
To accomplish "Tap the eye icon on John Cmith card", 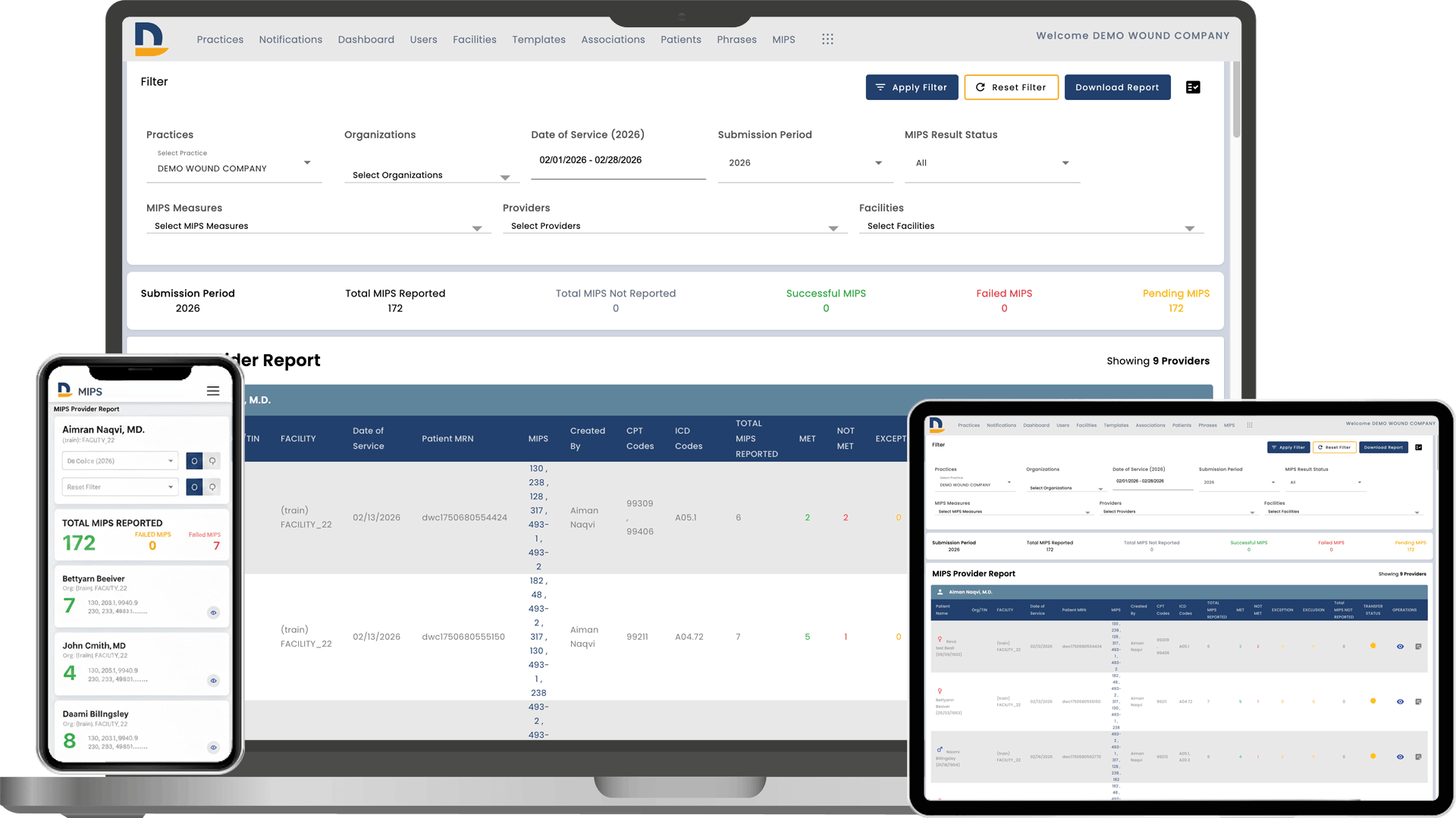I will (213, 681).
